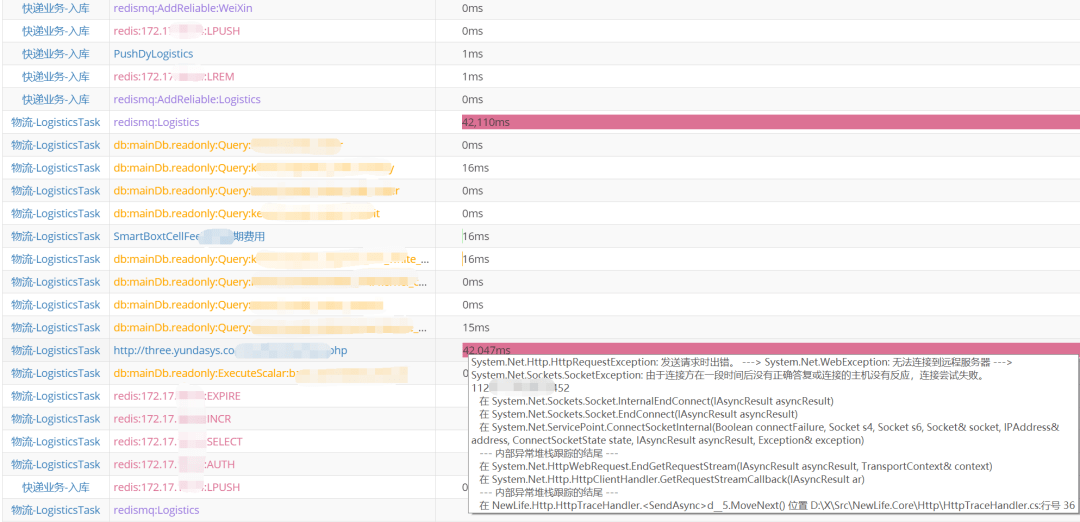Click the redis INCR span link
This screenshot has height=522, width=1080.
click(x=172, y=419)
